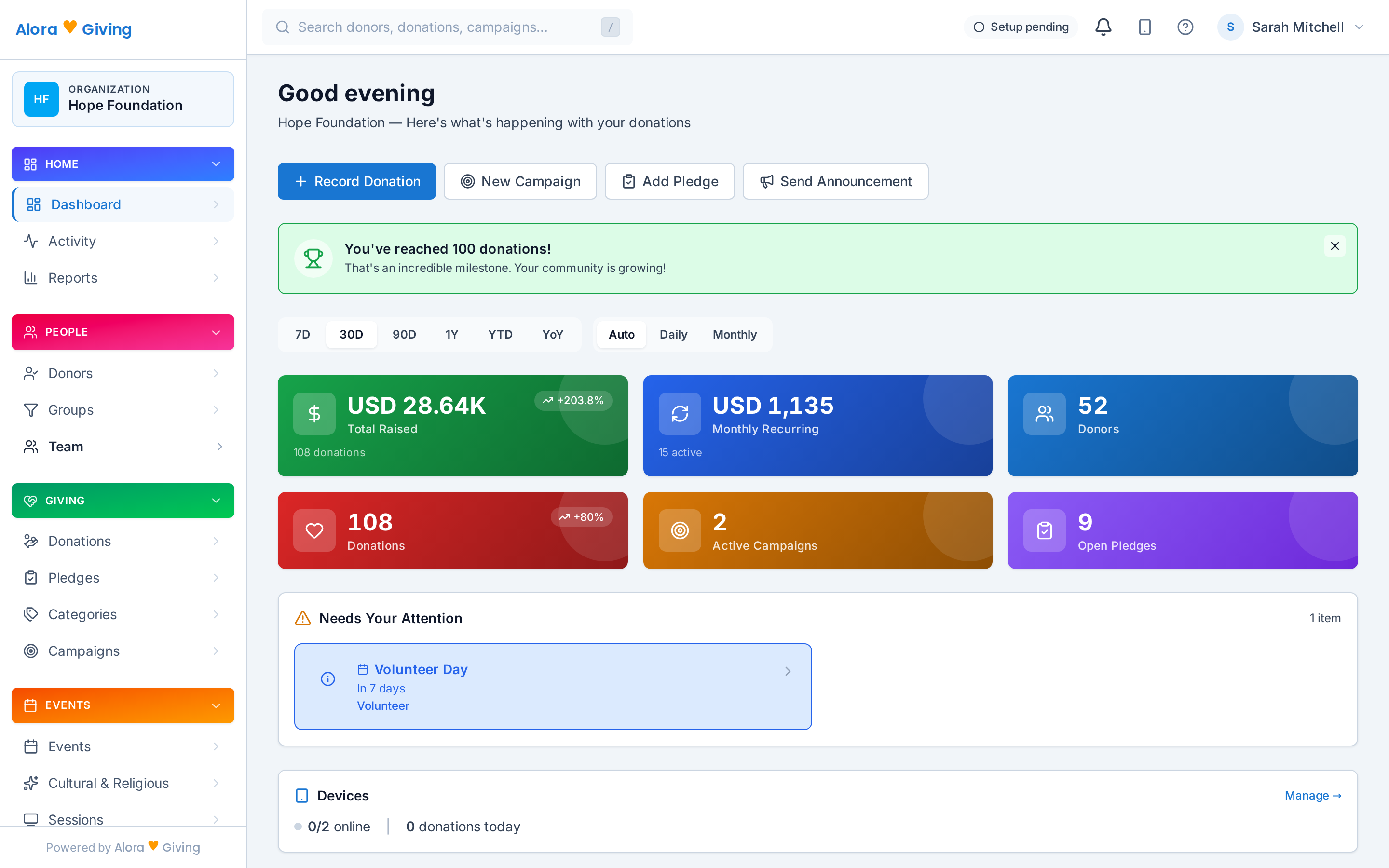Image resolution: width=1389 pixels, height=868 pixels.
Task: Open the Hope Foundation organization switcher
Action: 123,99
